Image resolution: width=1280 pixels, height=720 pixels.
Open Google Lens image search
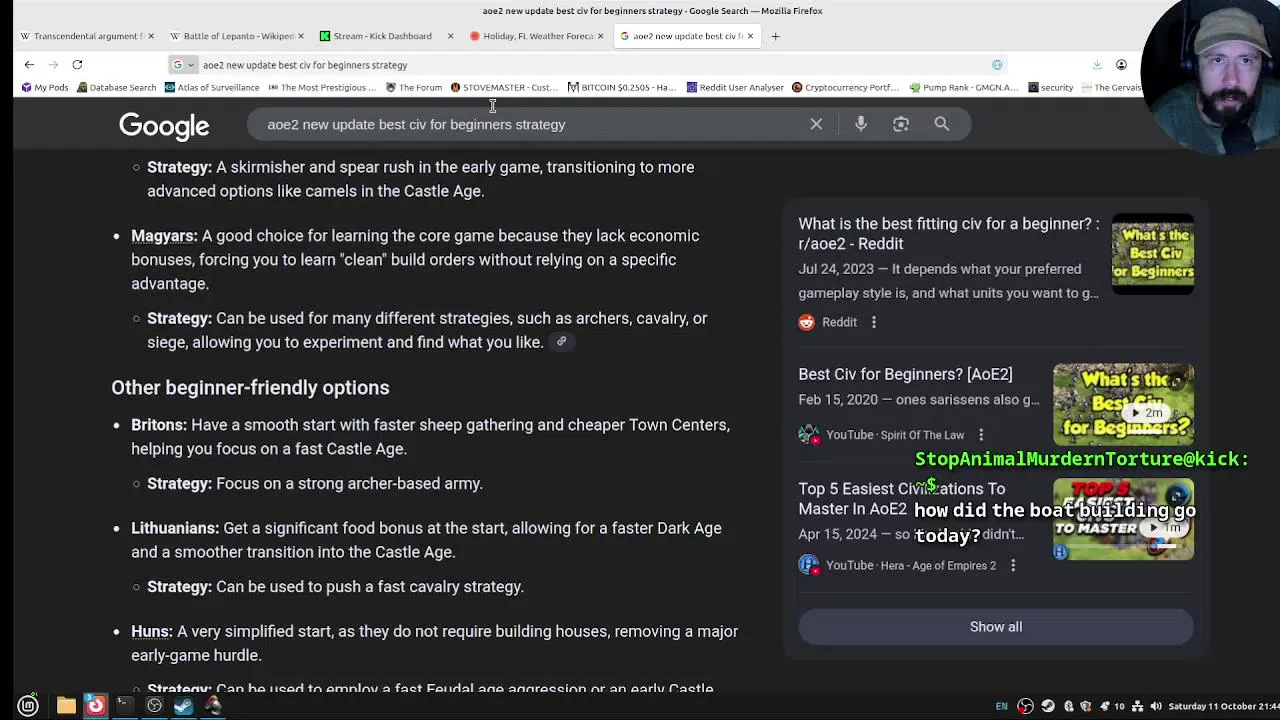coord(901,124)
